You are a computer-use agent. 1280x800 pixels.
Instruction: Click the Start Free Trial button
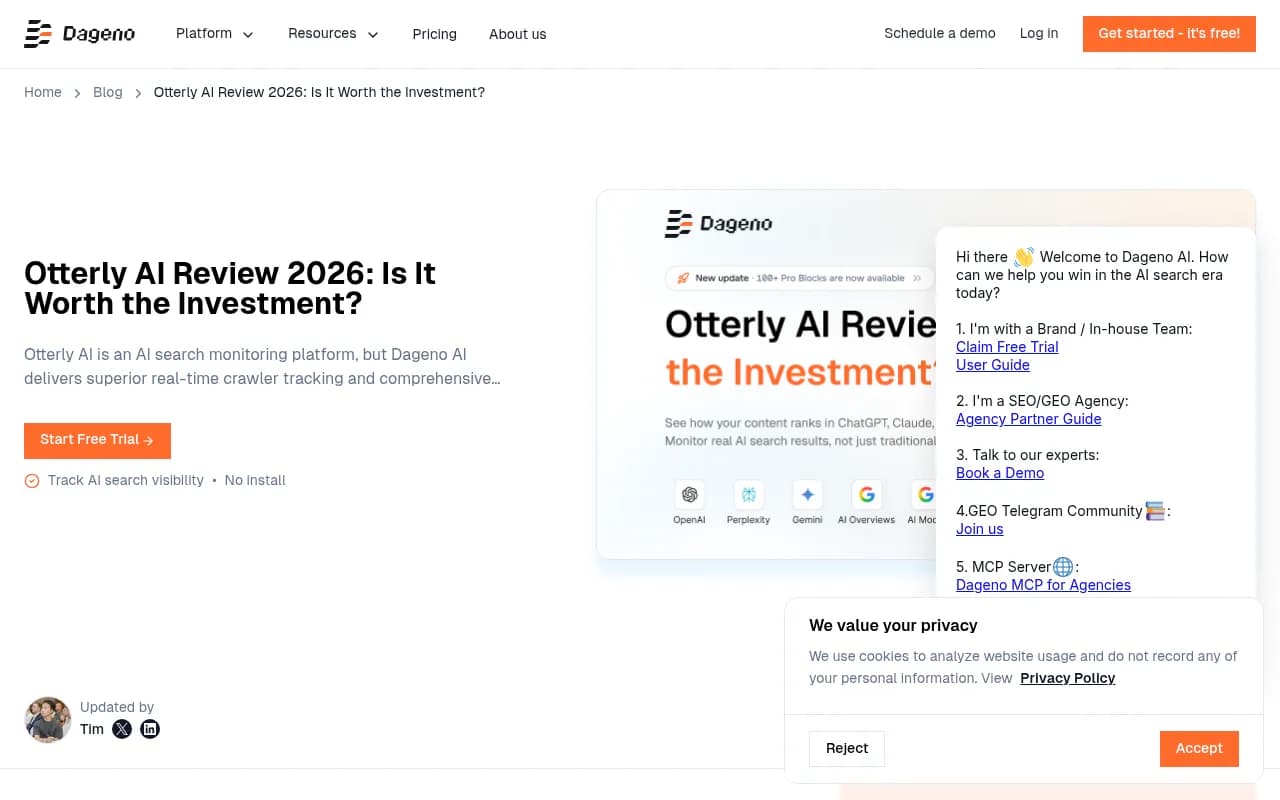pyautogui.click(x=97, y=440)
